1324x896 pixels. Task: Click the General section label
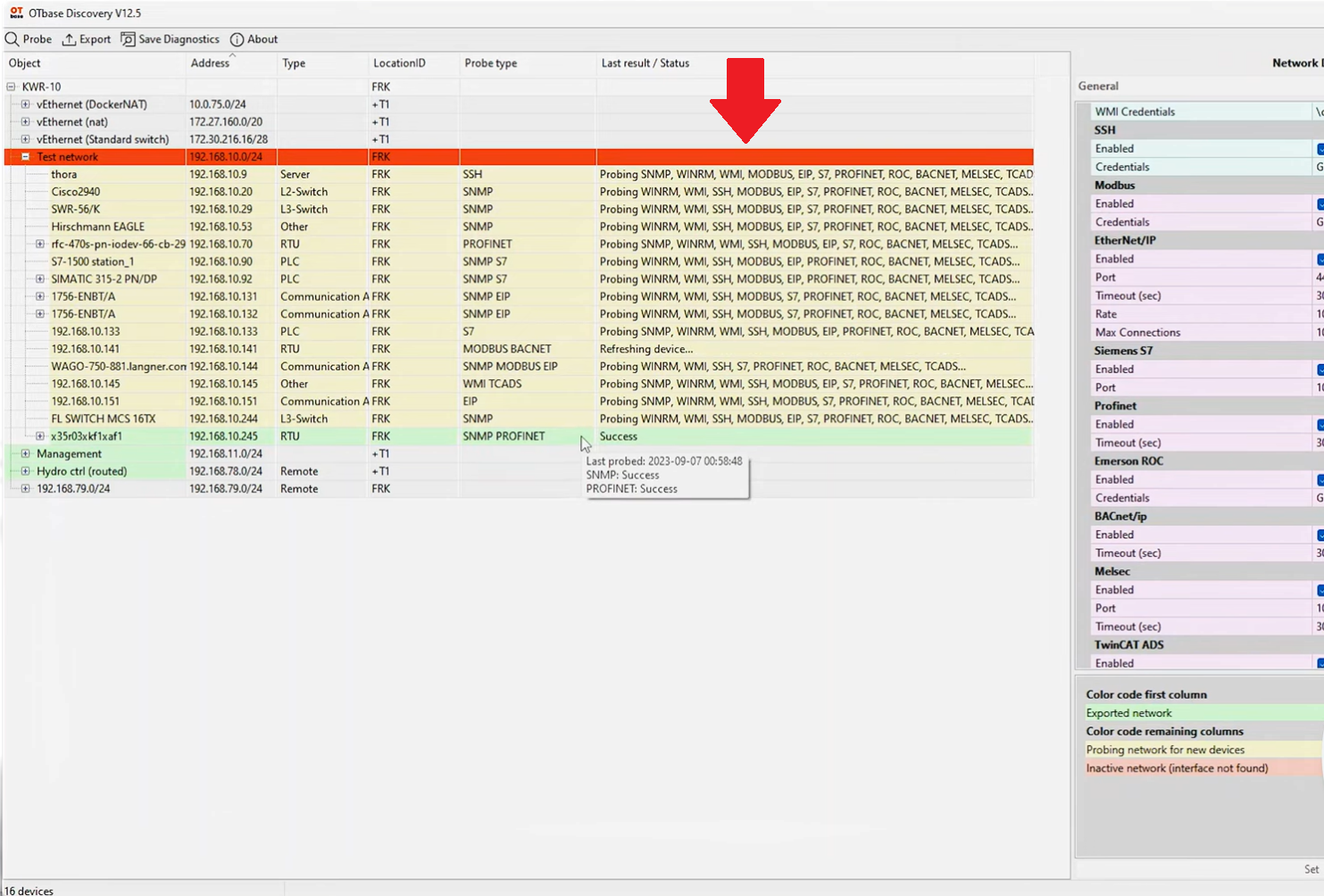(x=1098, y=86)
